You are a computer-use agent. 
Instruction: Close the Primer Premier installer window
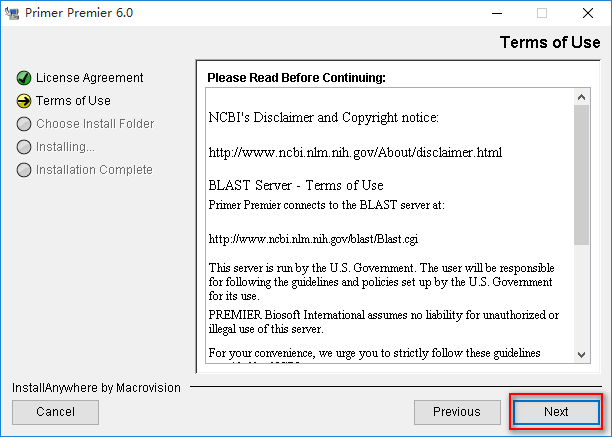(x=588, y=13)
